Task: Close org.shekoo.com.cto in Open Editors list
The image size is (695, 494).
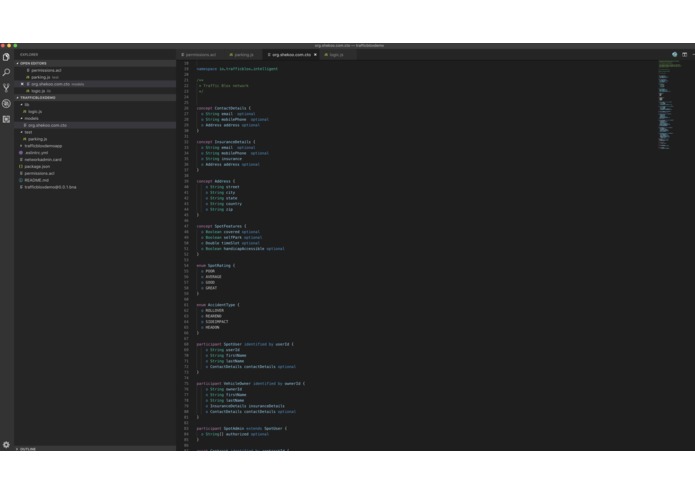Action: 22,84
